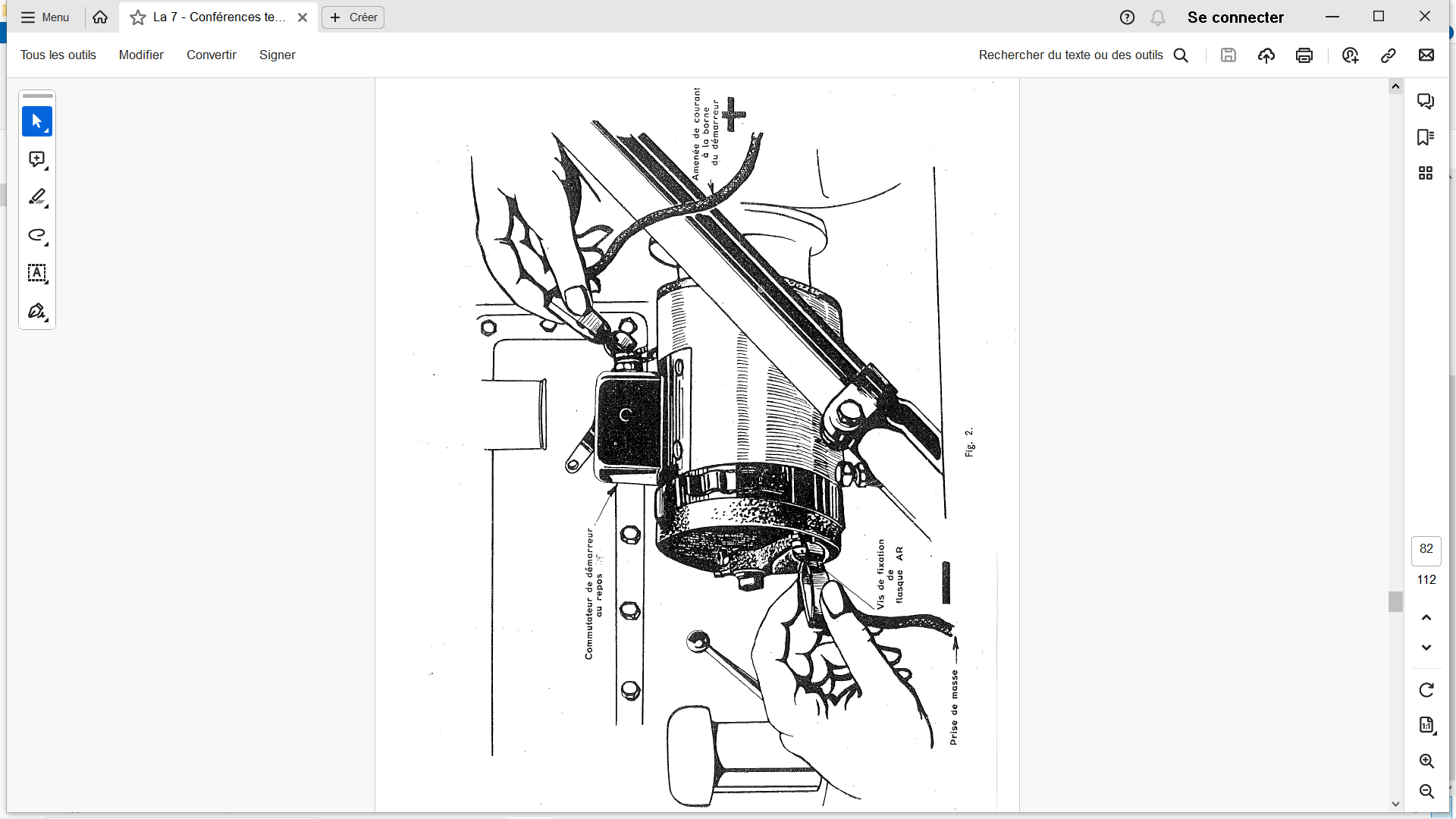Show the bookmarks panel
Viewport: 1456px width, 819px height.
pyautogui.click(x=1426, y=137)
